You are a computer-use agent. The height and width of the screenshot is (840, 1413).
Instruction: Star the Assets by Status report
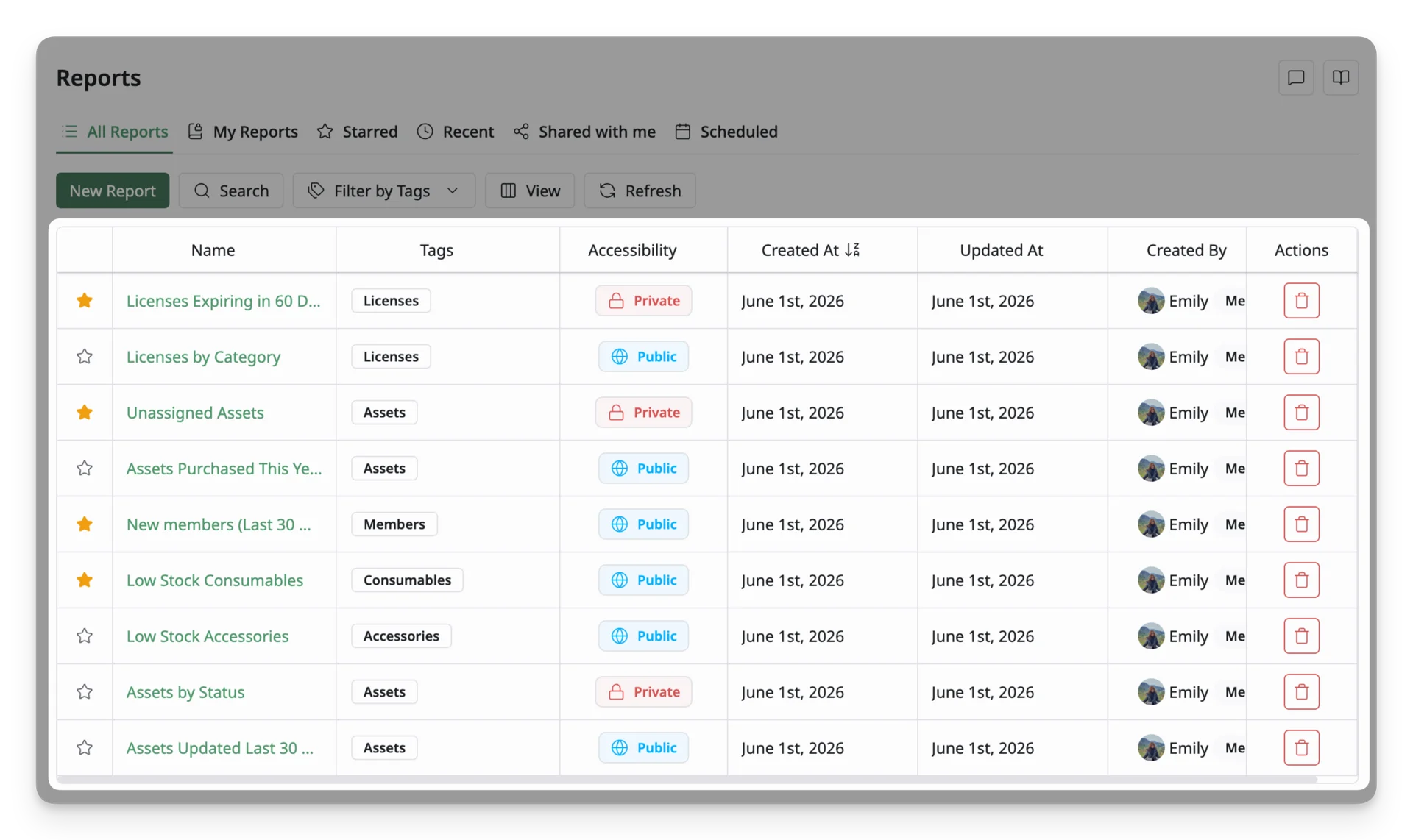pos(85,692)
